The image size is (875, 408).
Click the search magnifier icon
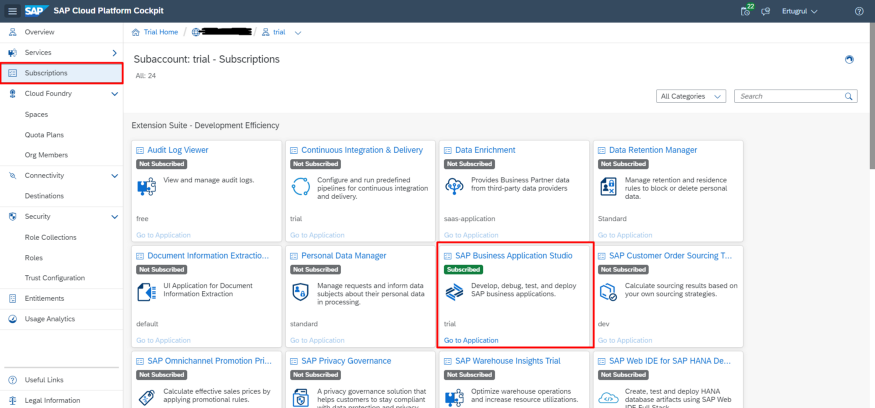click(x=849, y=96)
